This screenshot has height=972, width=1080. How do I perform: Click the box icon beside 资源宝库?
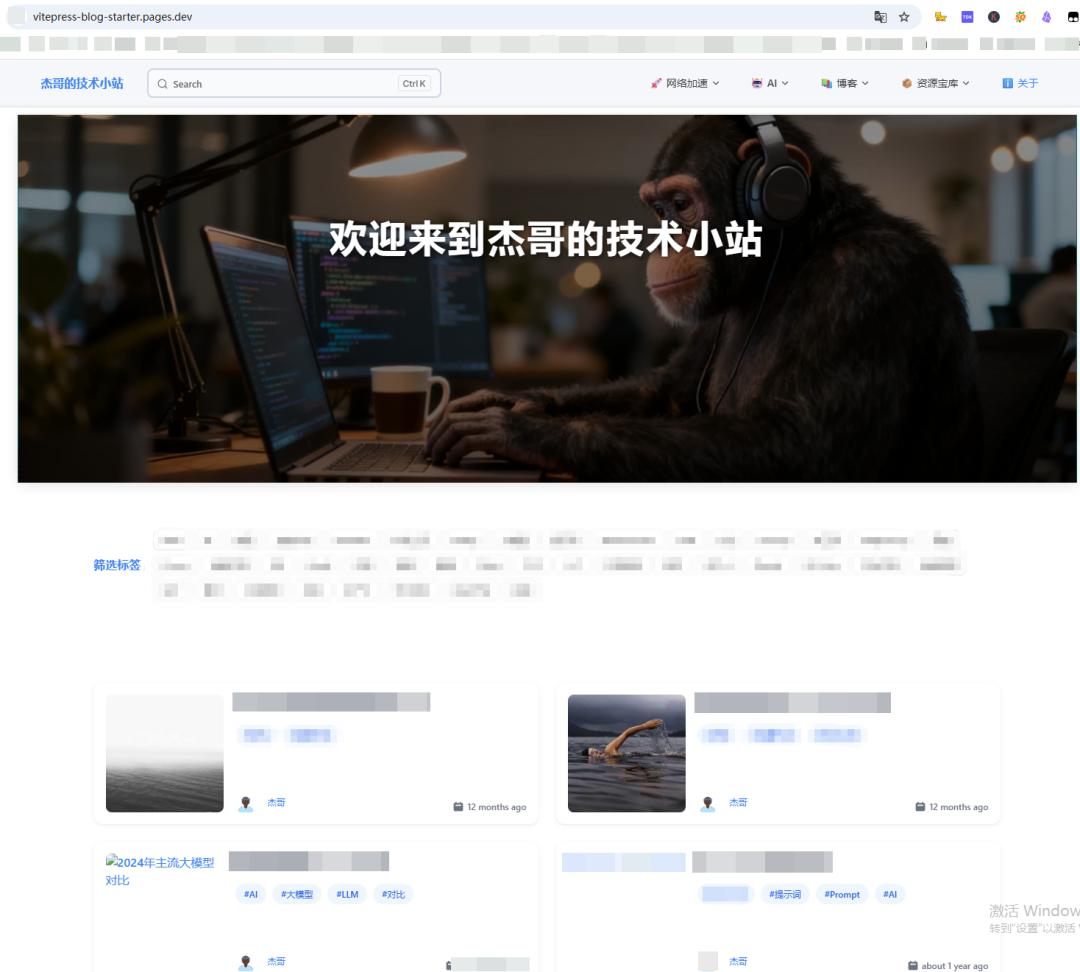coord(905,83)
